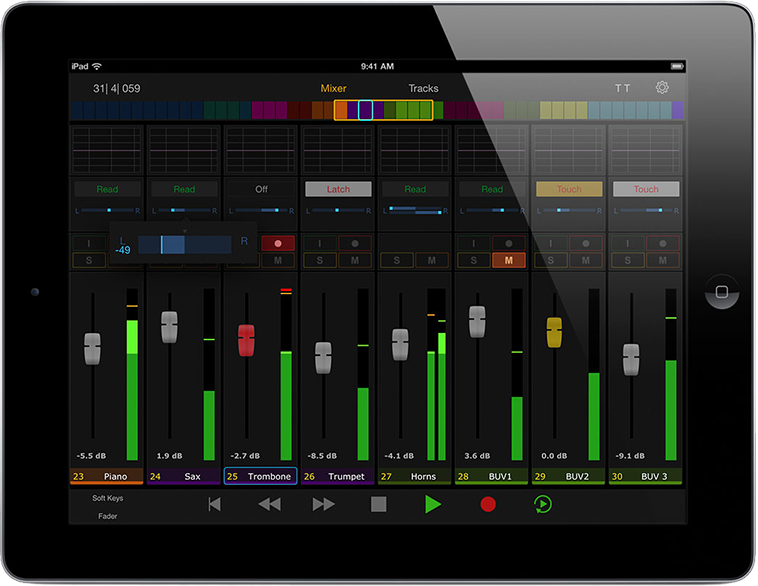Open Read automation mode on Piano channel
The image size is (758, 586).
(107, 189)
